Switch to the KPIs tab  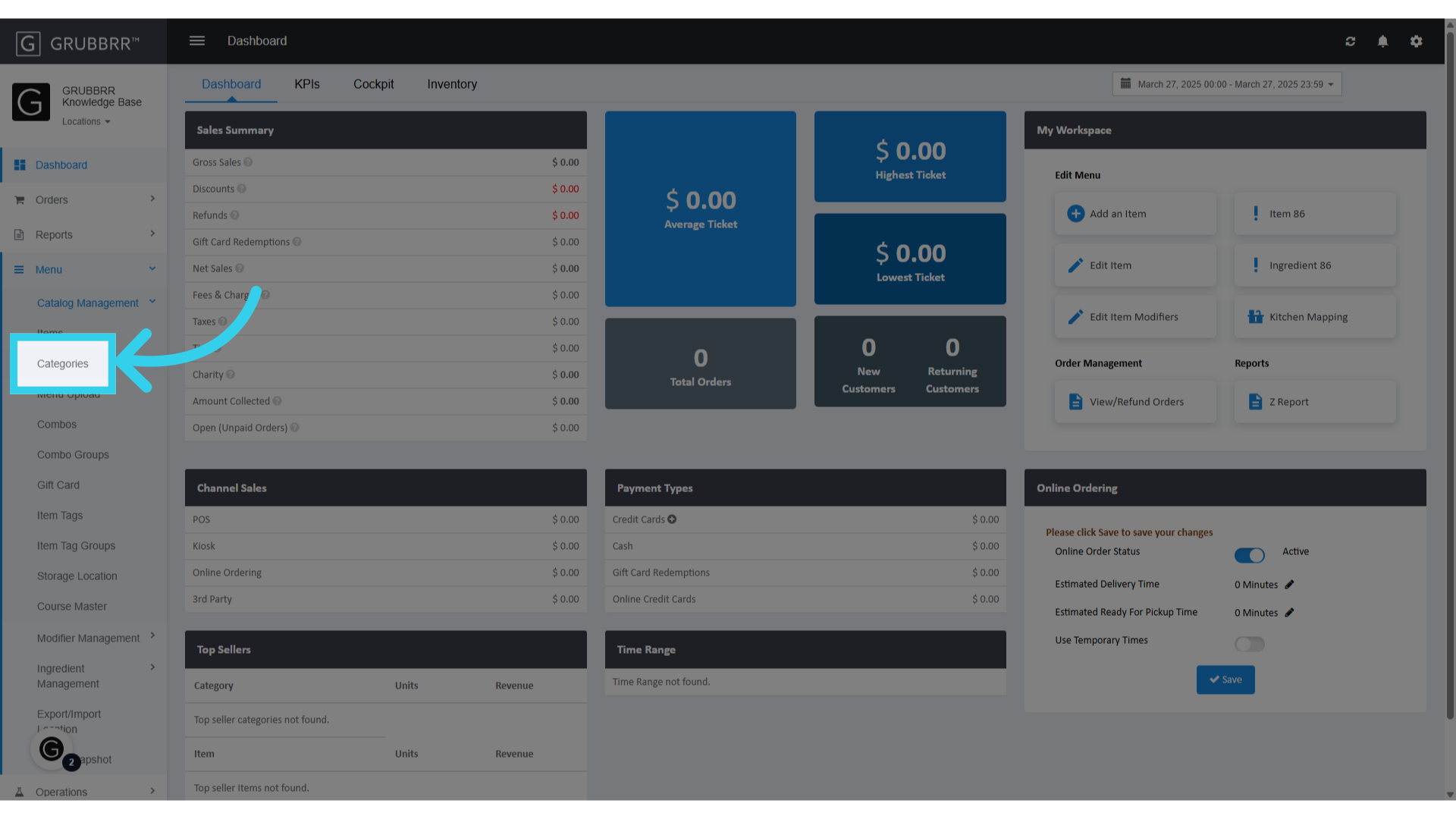pyautogui.click(x=307, y=84)
